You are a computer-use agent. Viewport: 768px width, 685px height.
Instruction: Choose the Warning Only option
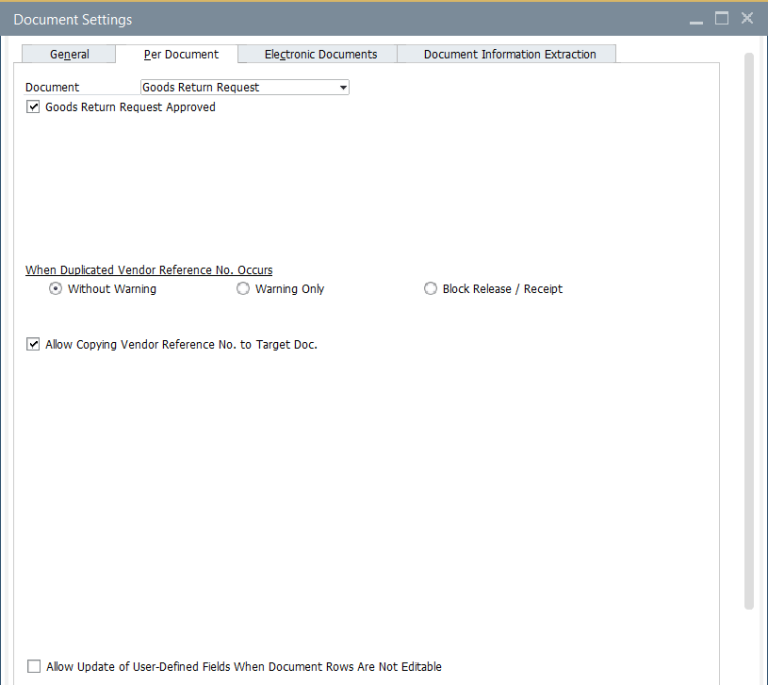click(x=243, y=289)
